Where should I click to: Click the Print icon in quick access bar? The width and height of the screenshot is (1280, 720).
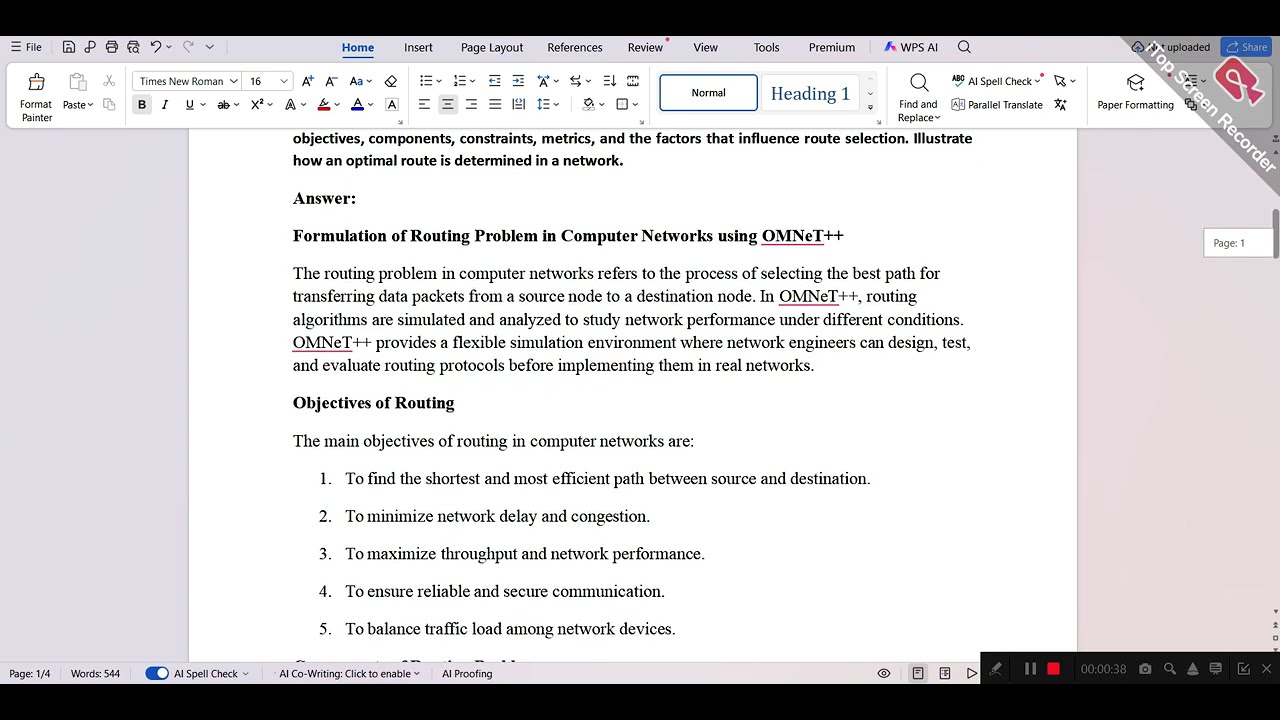click(111, 47)
